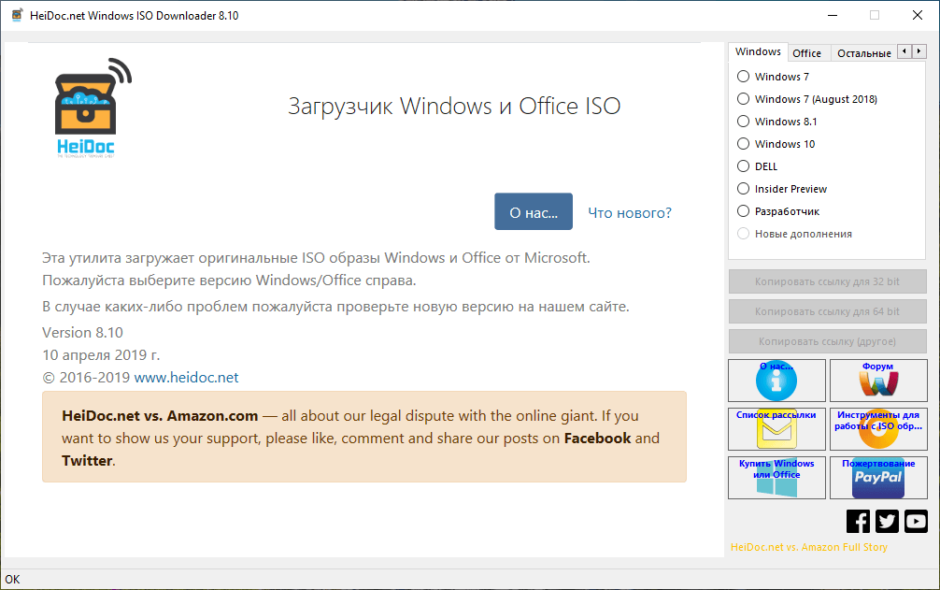Switch to the Остальные tab
Viewport: 940px width, 590px height.
(863, 53)
